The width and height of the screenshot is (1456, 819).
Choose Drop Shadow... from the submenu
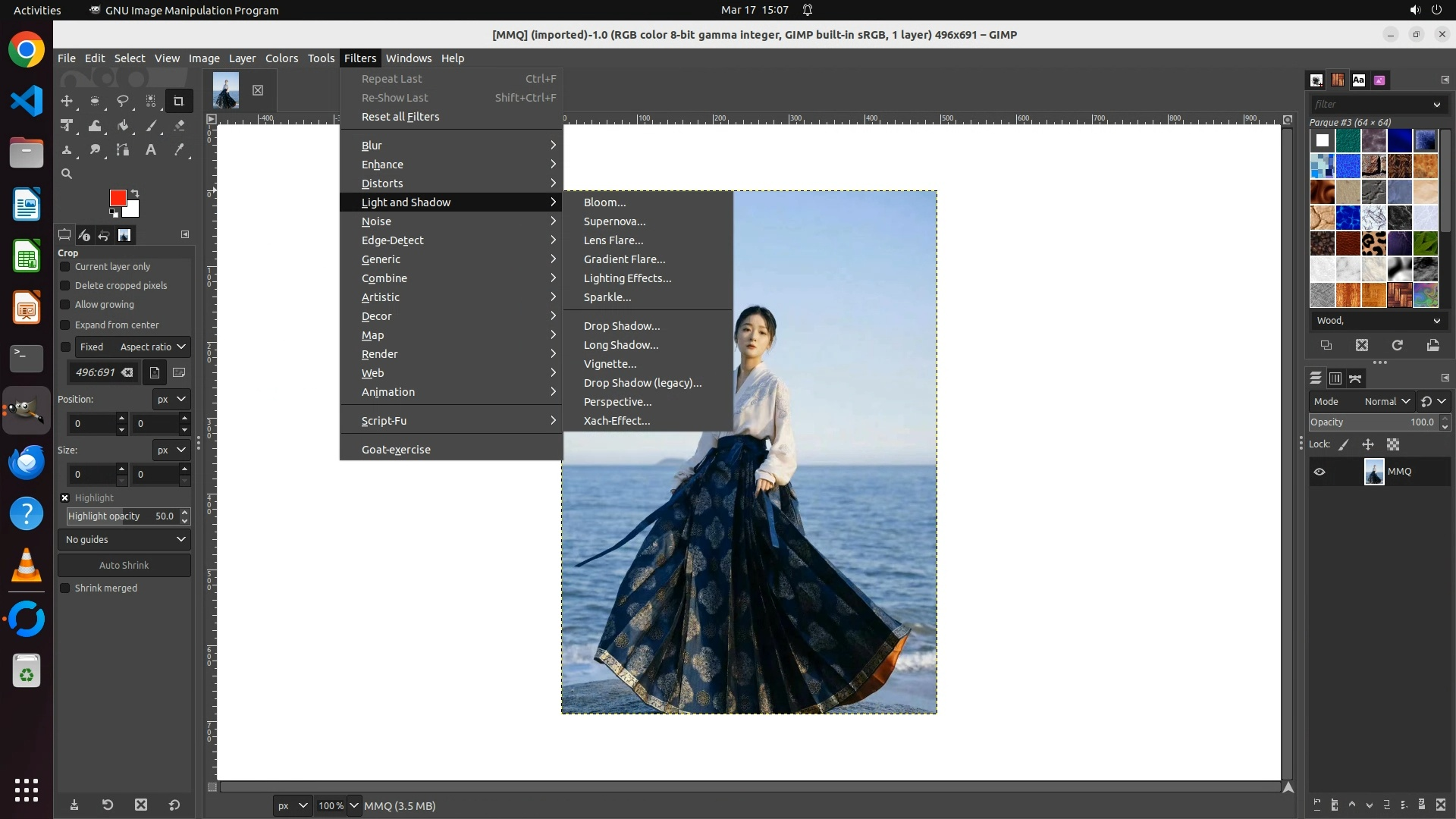622,326
